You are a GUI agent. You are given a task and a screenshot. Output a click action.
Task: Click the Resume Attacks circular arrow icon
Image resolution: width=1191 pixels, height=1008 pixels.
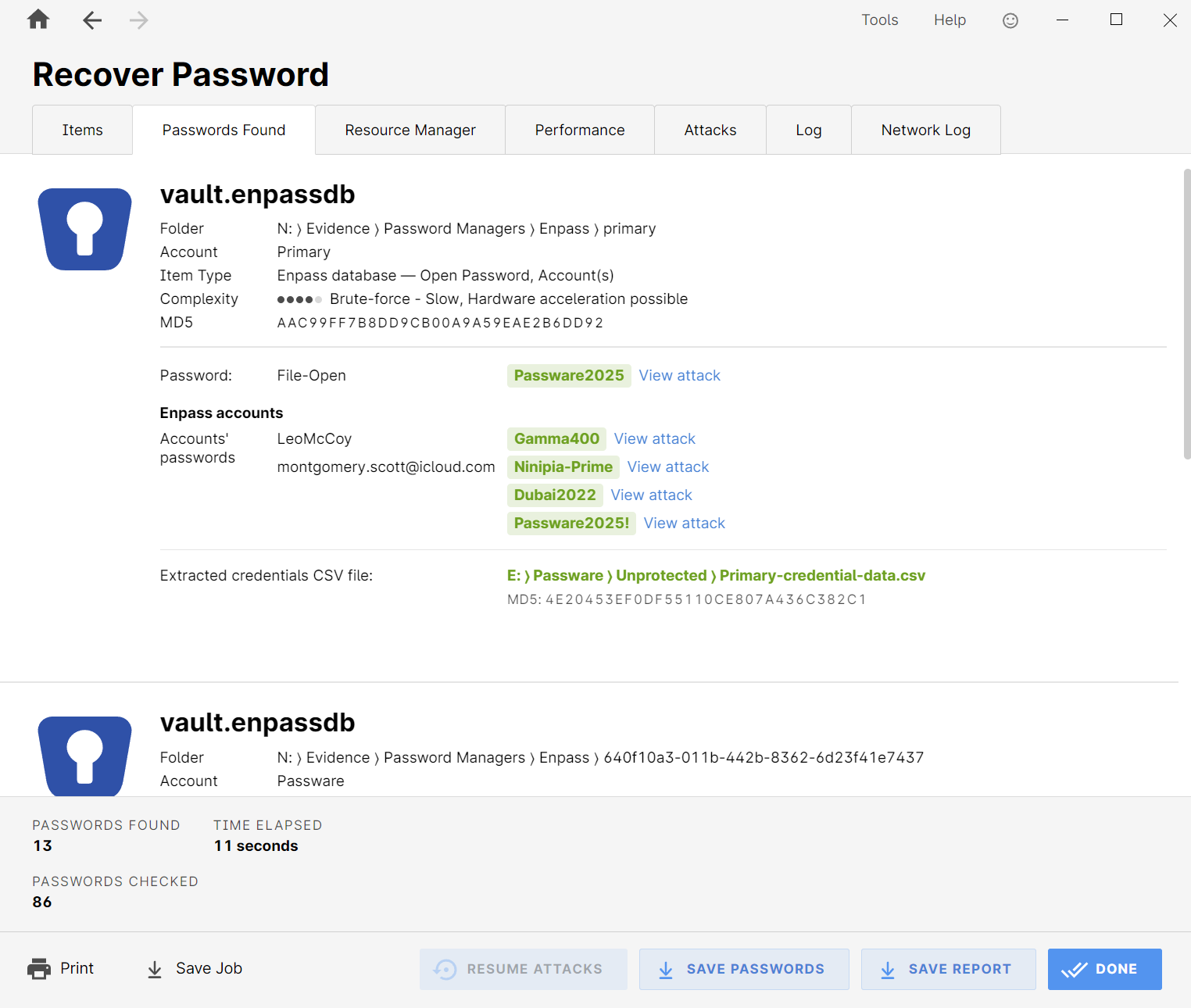point(445,969)
